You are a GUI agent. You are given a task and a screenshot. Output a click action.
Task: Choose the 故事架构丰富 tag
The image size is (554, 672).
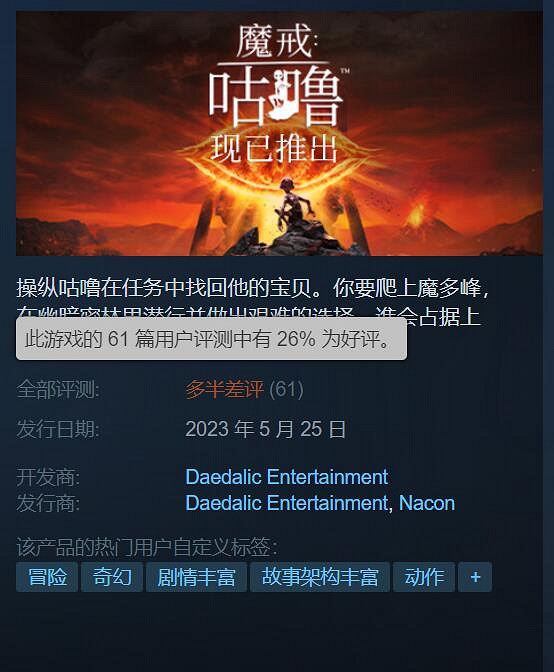point(320,577)
